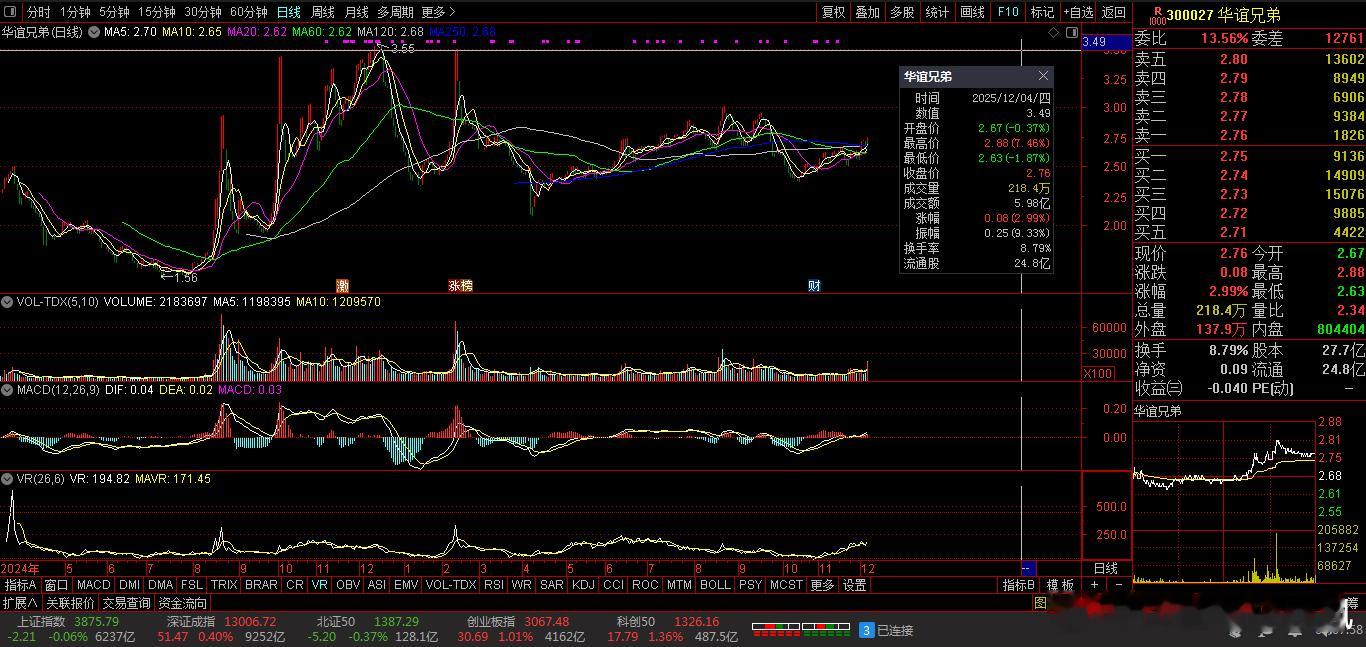The height and width of the screenshot is (647, 1366).
Task: Click the 财 marker on the chart
Action: point(814,285)
